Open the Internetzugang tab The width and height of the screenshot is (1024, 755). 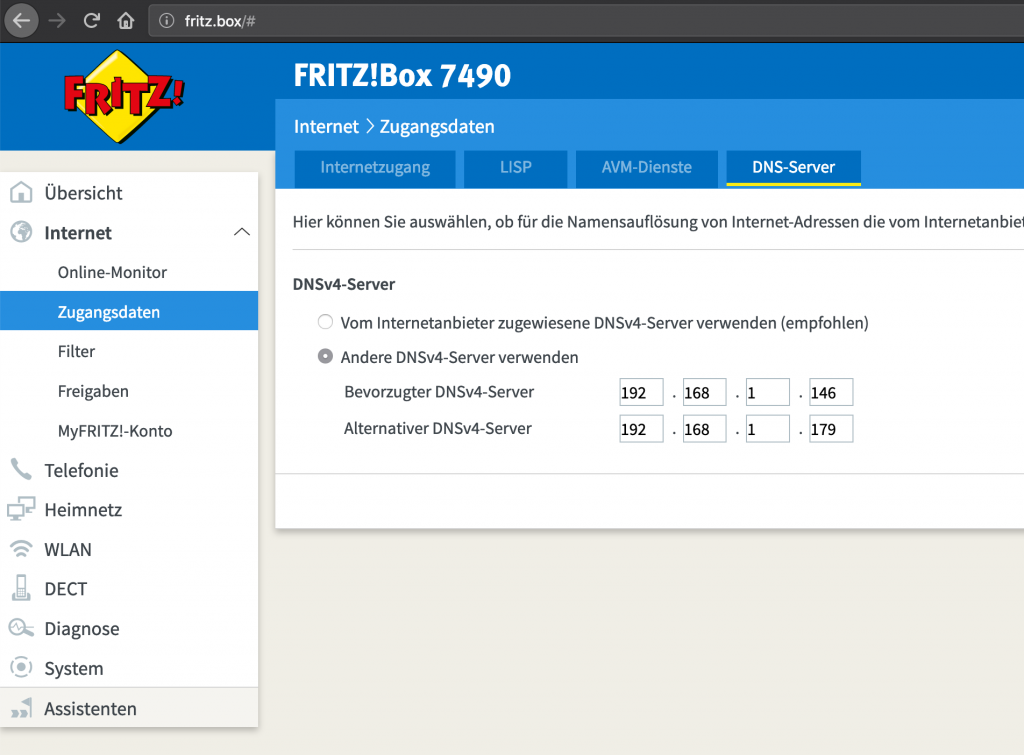[x=375, y=168]
